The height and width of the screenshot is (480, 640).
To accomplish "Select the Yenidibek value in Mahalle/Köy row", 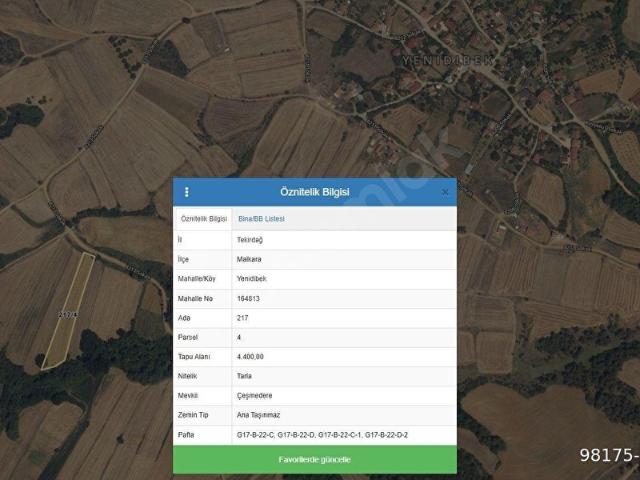I will coord(251,279).
